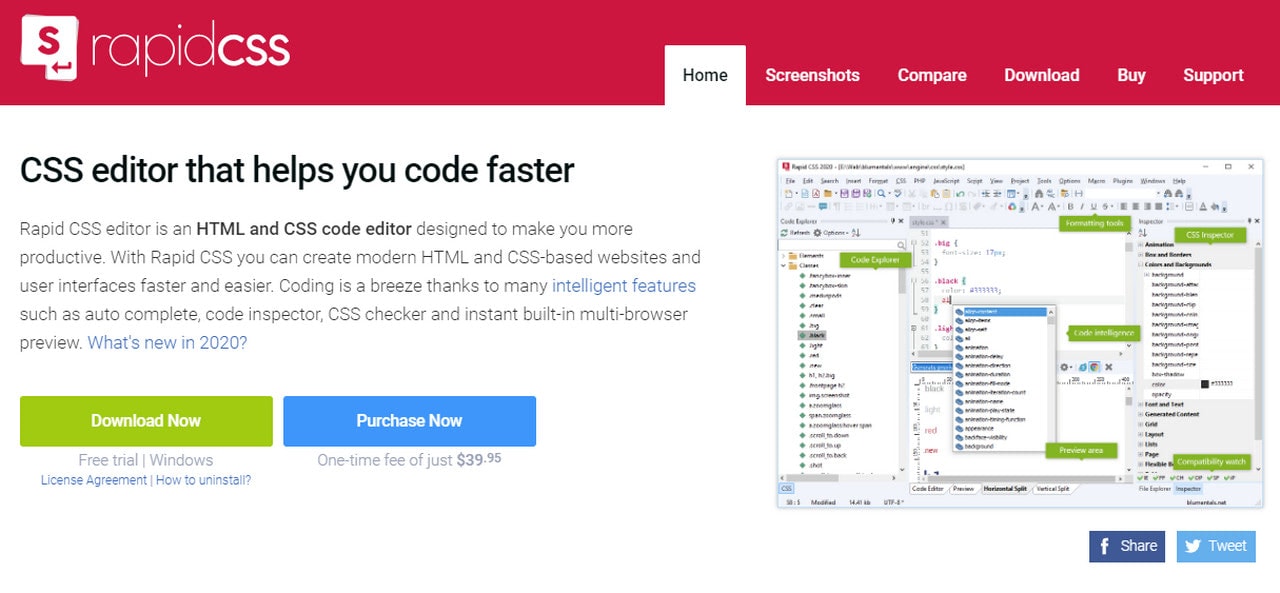This screenshot has height=593, width=1280.
Task: Click the 'Free trial | Windows' text
Action: pos(146,460)
